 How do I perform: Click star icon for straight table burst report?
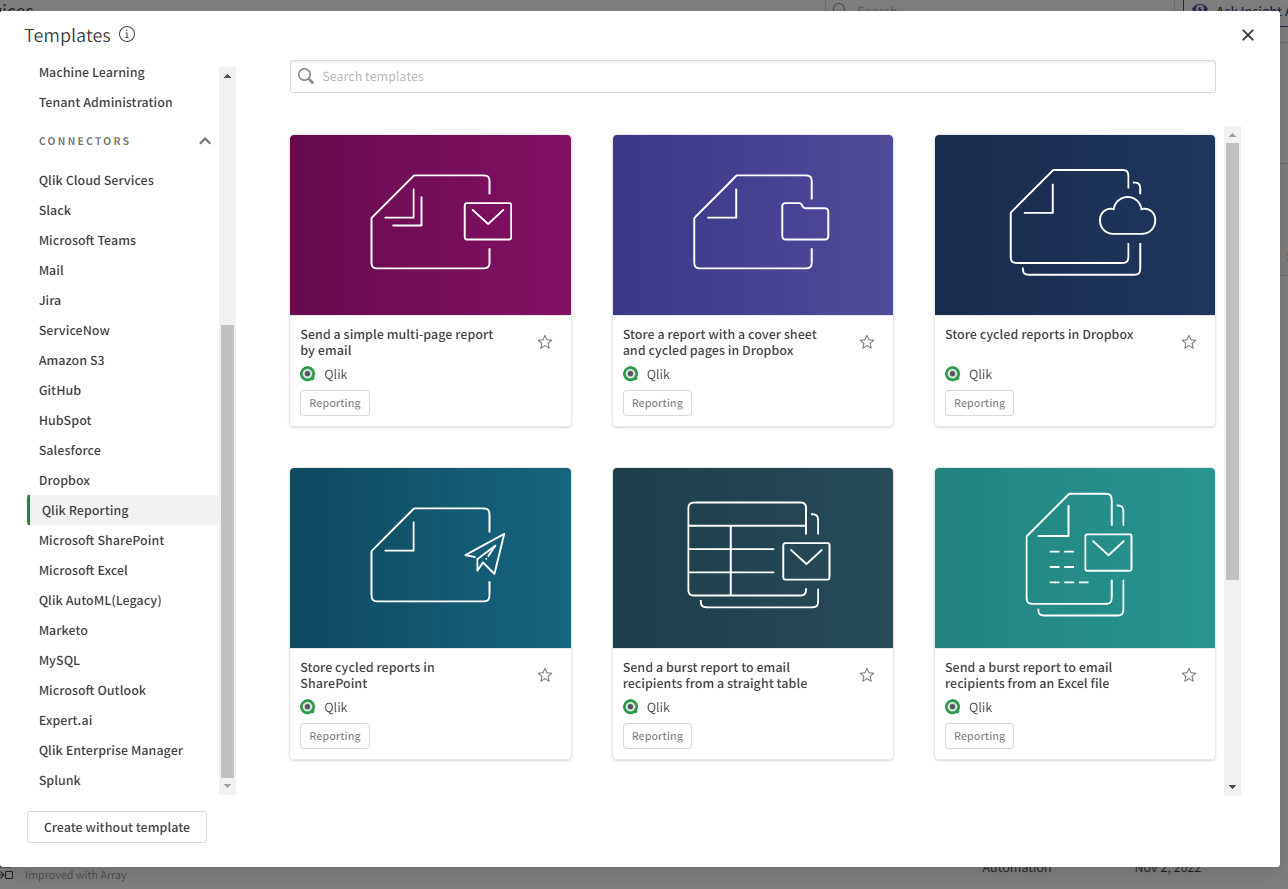pyautogui.click(x=867, y=675)
